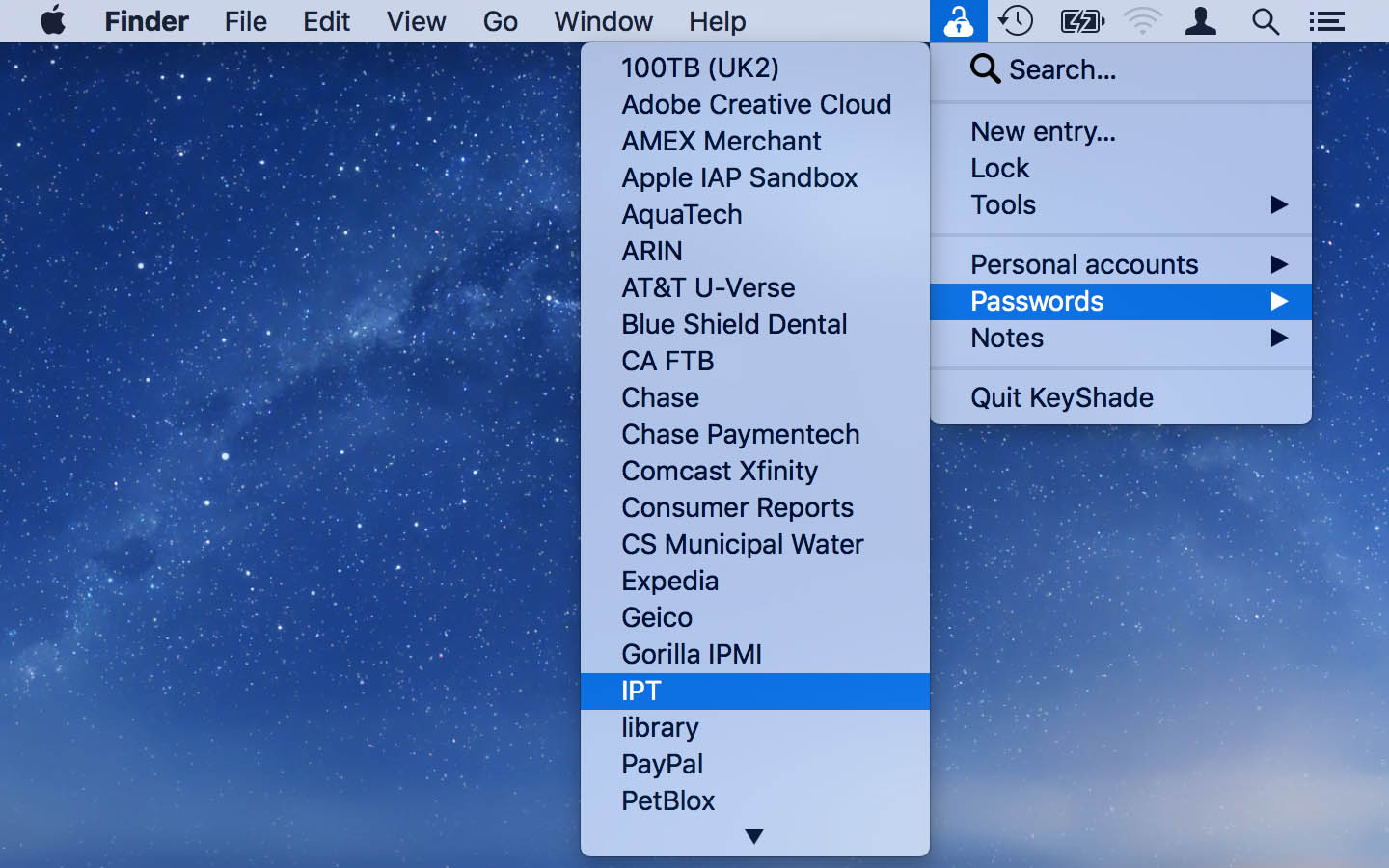The width and height of the screenshot is (1389, 868).
Task: Open the Go menu
Action: coord(500,20)
